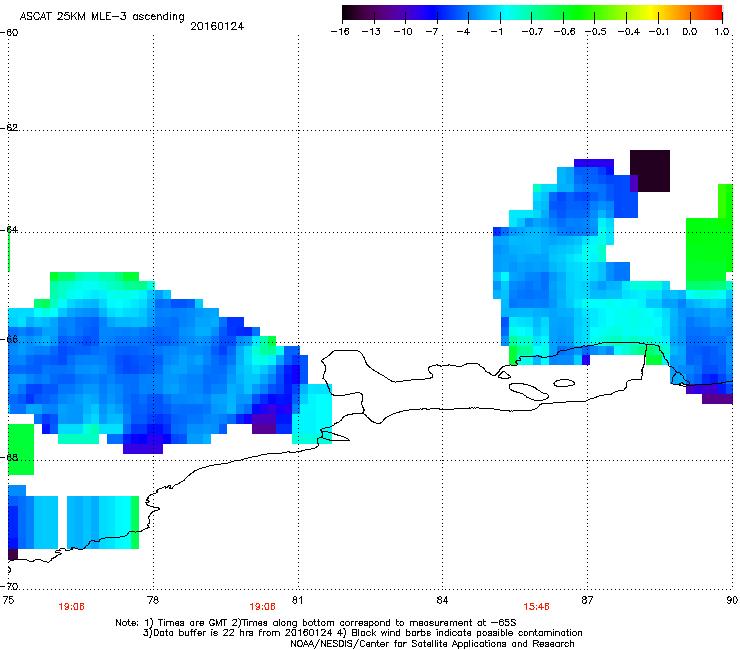Click the red 19:06 time label near longitude 76
Image resolution: width=740 pixels, height=650 pixels.
pyautogui.click(x=71, y=607)
